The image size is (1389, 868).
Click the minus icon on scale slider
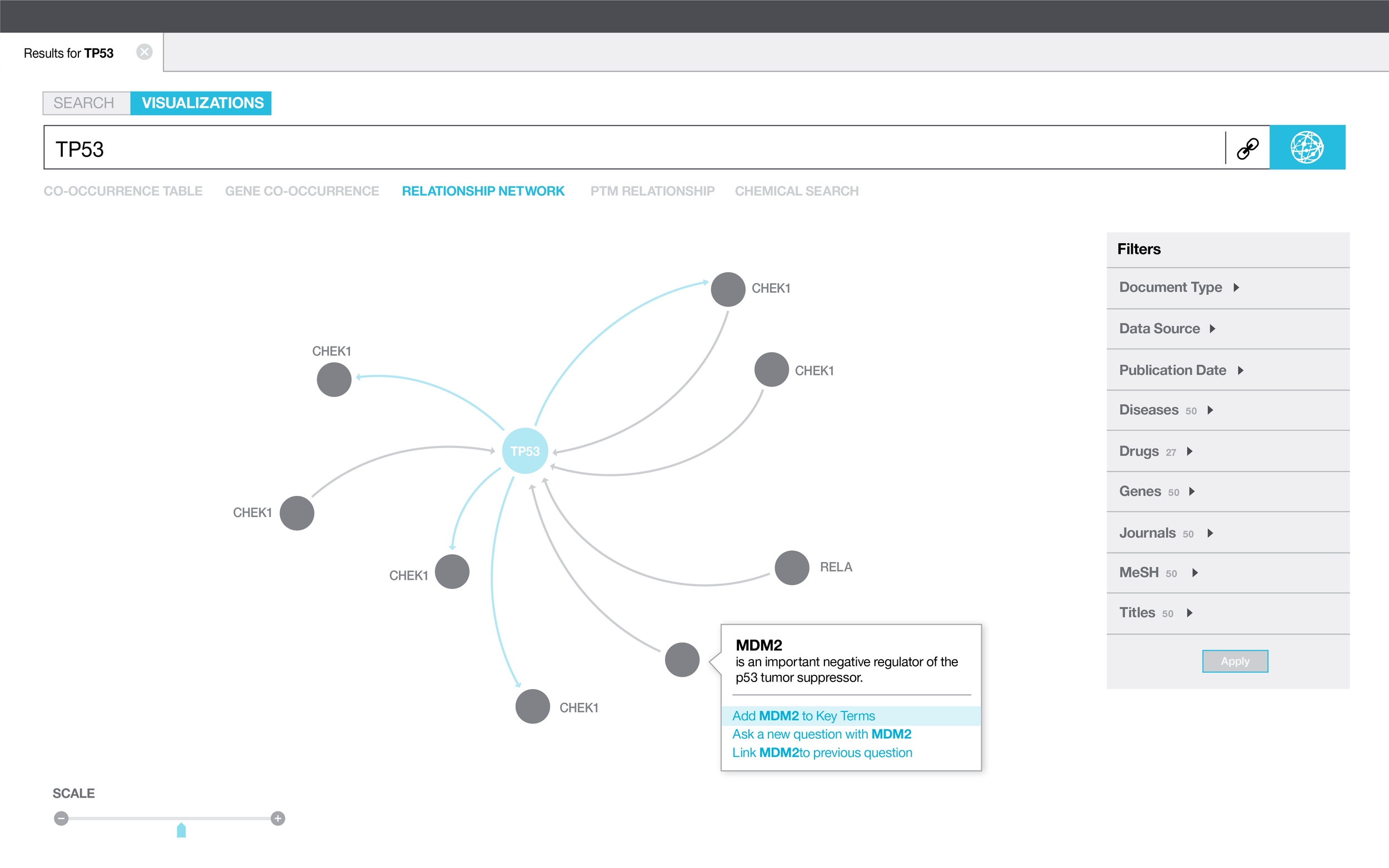coord(62,818)
